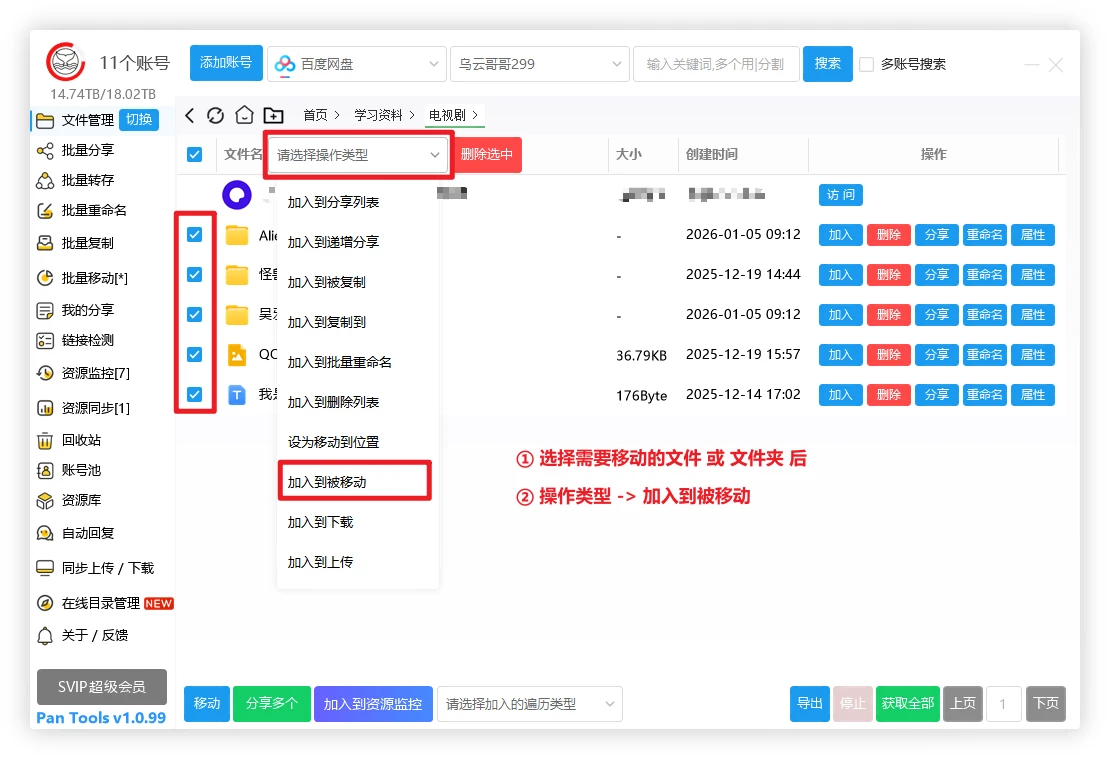Choose 加入到删除列表 menu option
Screen dimensions: 1110x759
pyautogui.click(x=333, y=402)
